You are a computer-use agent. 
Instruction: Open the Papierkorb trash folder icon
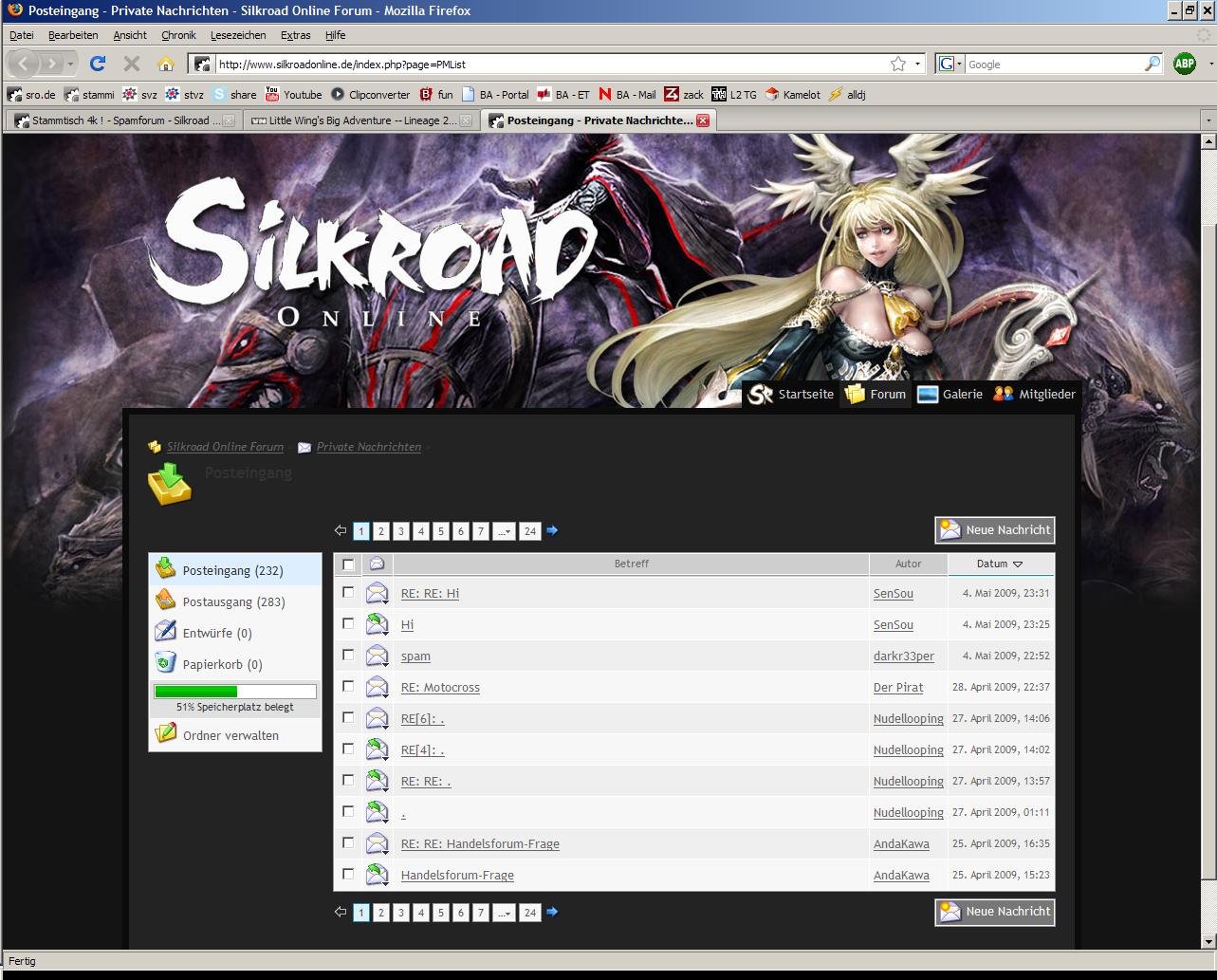click(x=166, y=663)
